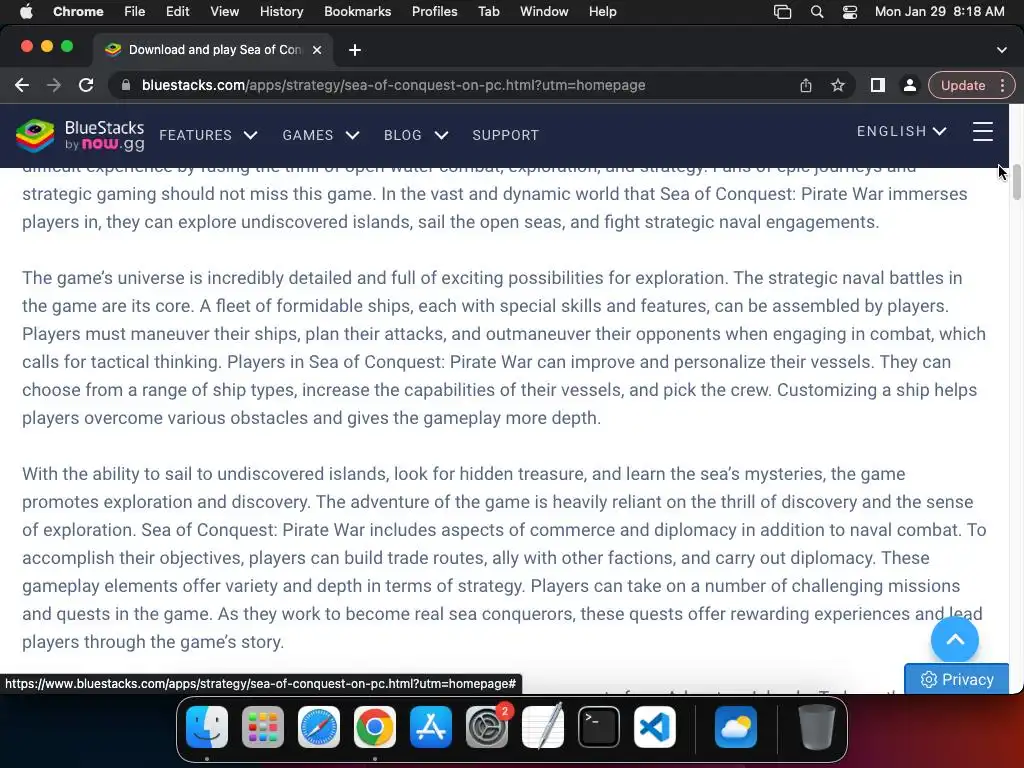Click the BlueStacks logo in the header
The height and width of the screenshot is (768, 1024).
click(80, 135)
